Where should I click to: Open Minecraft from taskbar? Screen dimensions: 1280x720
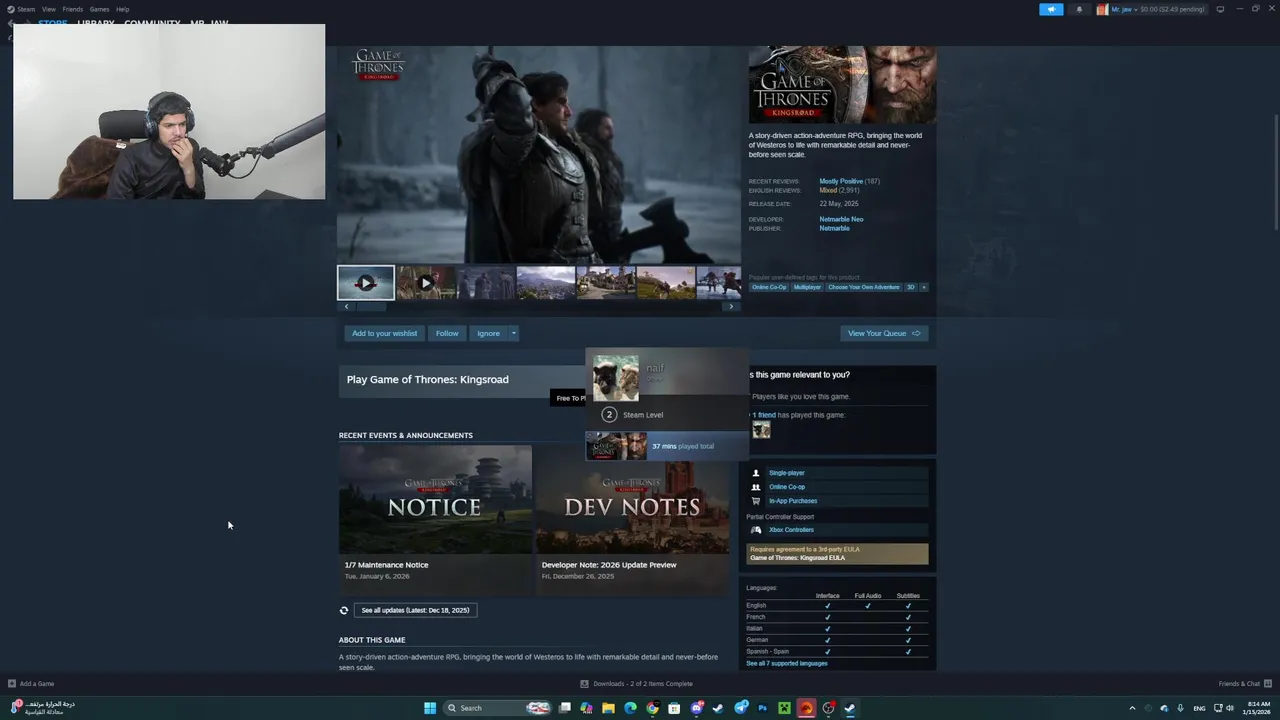[x=785, y=708]
